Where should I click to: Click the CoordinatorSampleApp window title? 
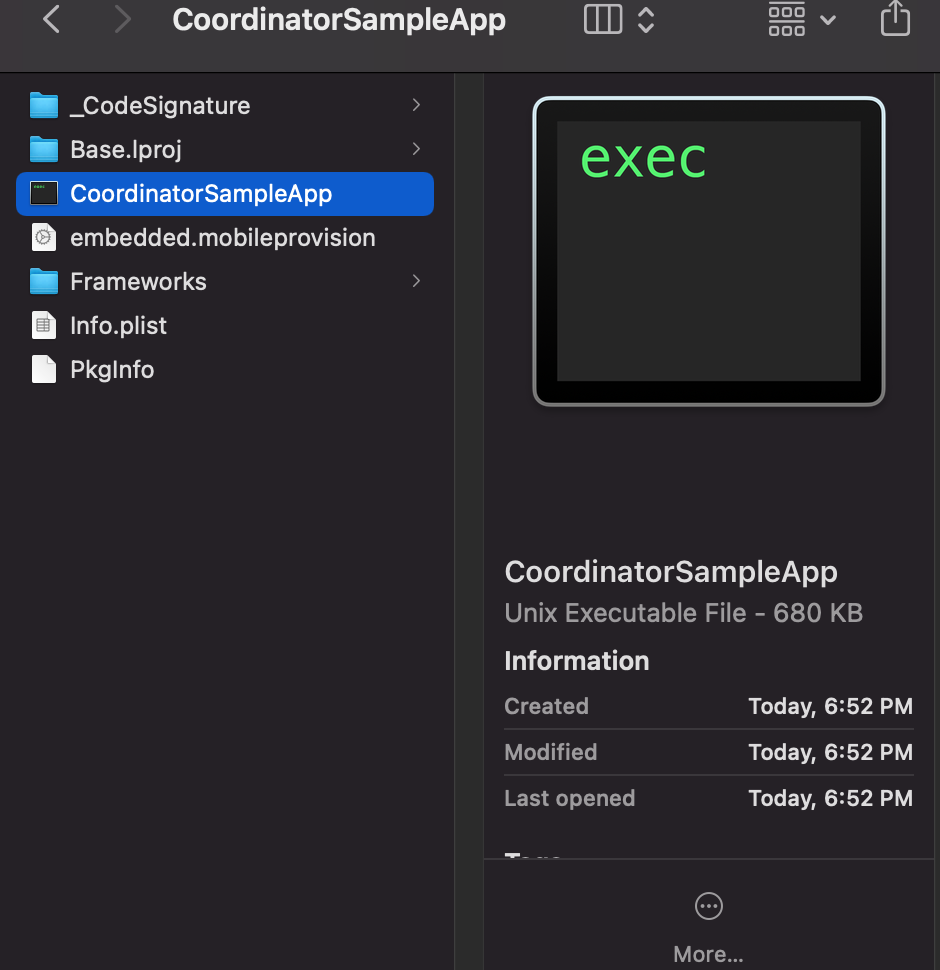339,20
